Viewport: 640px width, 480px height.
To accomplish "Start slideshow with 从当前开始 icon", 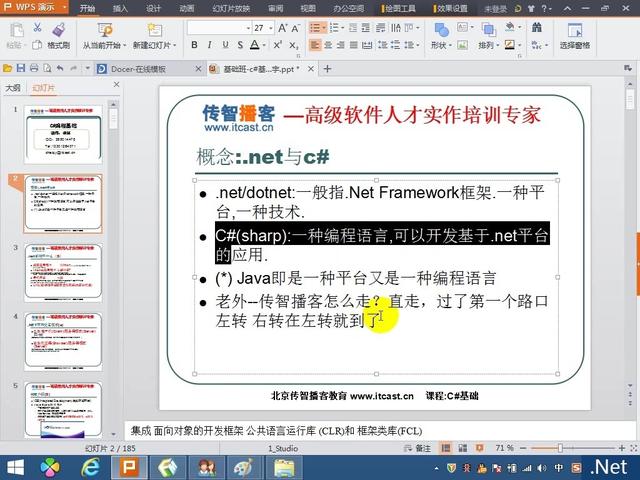I will pos(105,30).
